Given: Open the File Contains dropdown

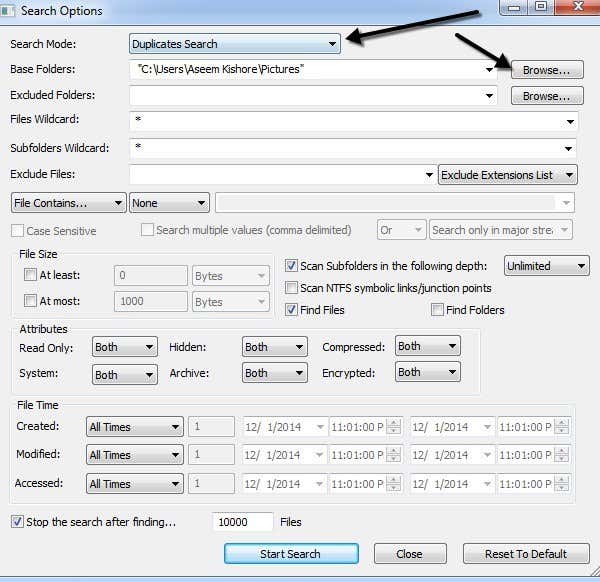Looking at the screenshot, I should point(68,203).
